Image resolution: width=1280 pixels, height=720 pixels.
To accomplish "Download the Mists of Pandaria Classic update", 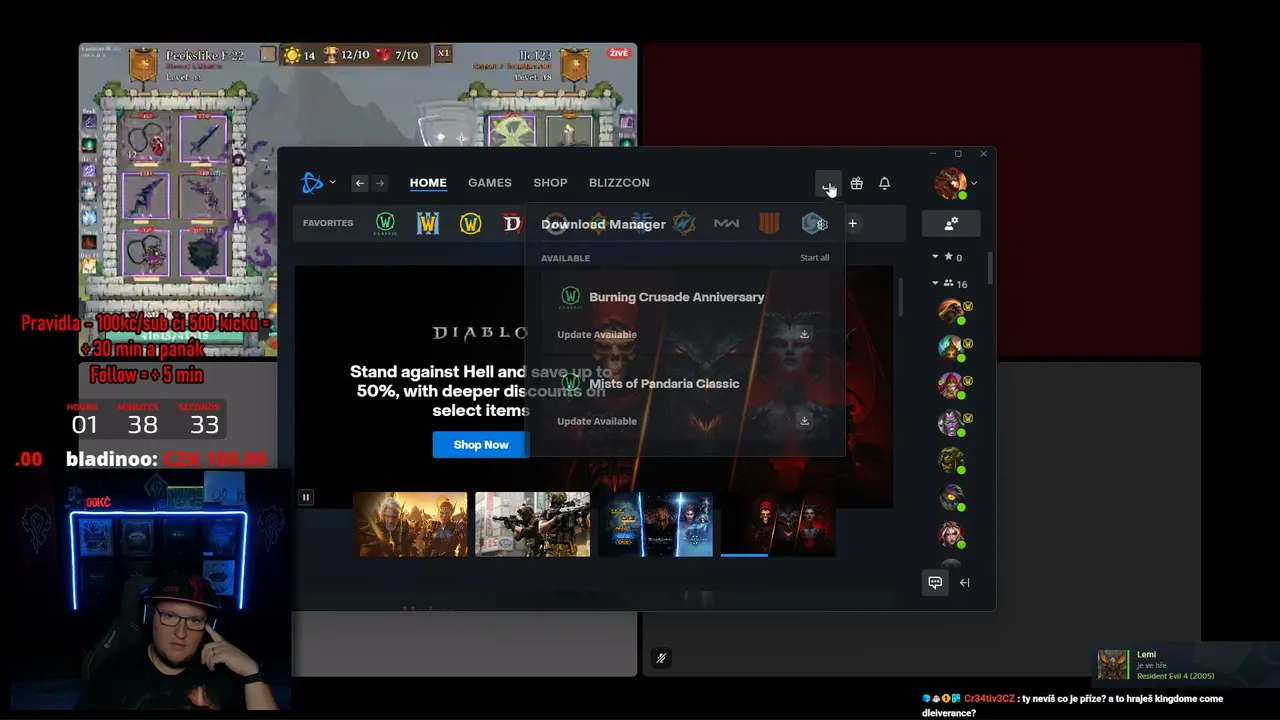I will [804, 421].
